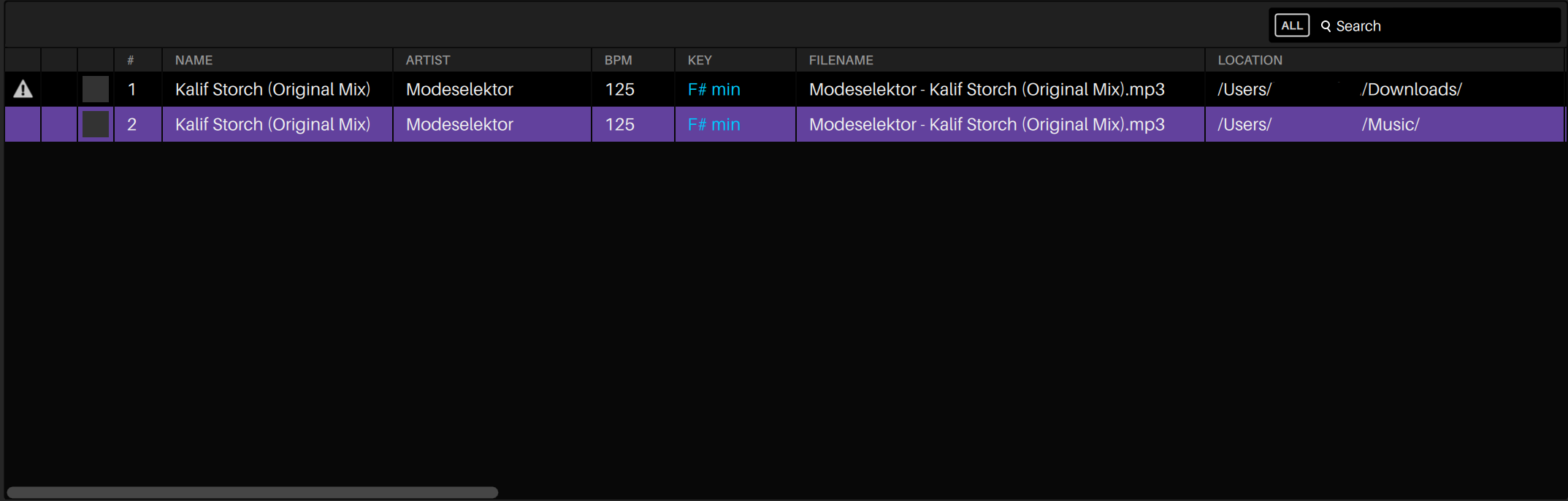Sort by the FILENAME column header

841,61
